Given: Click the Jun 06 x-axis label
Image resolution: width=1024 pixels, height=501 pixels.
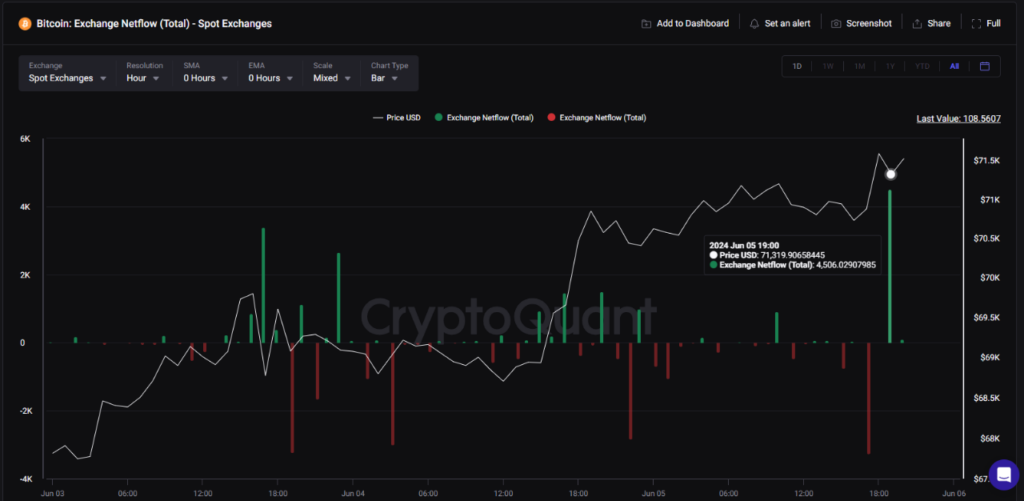Looking at the screenshot, I should [954, 493].
